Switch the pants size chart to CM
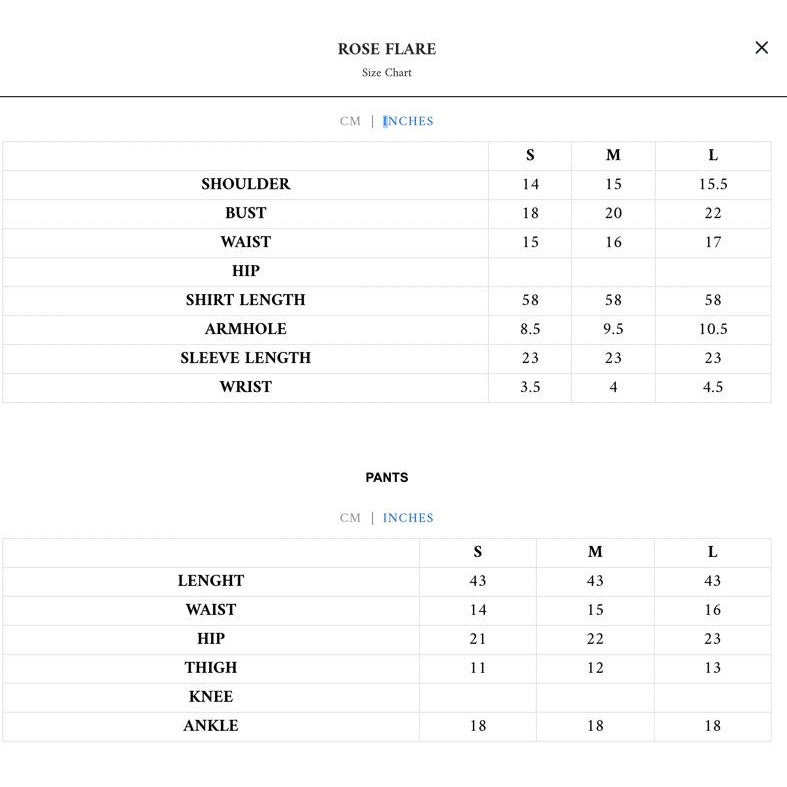Viewport: 787px width, 787px height. click(x=350, y=518)
